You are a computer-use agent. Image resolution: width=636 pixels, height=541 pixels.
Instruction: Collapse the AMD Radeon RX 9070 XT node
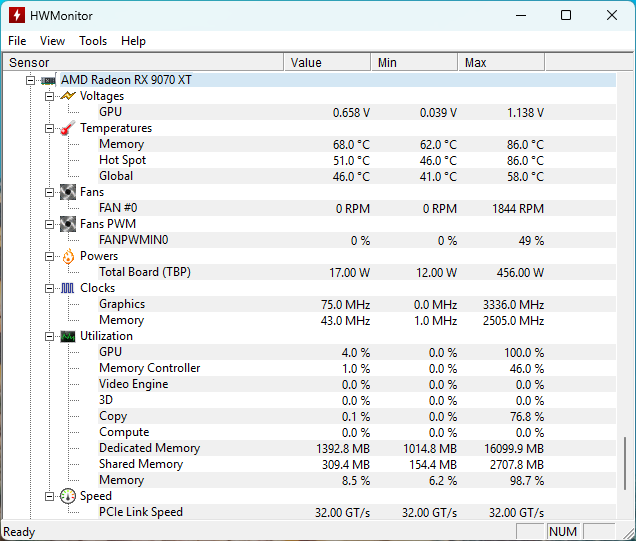point(30,80)
